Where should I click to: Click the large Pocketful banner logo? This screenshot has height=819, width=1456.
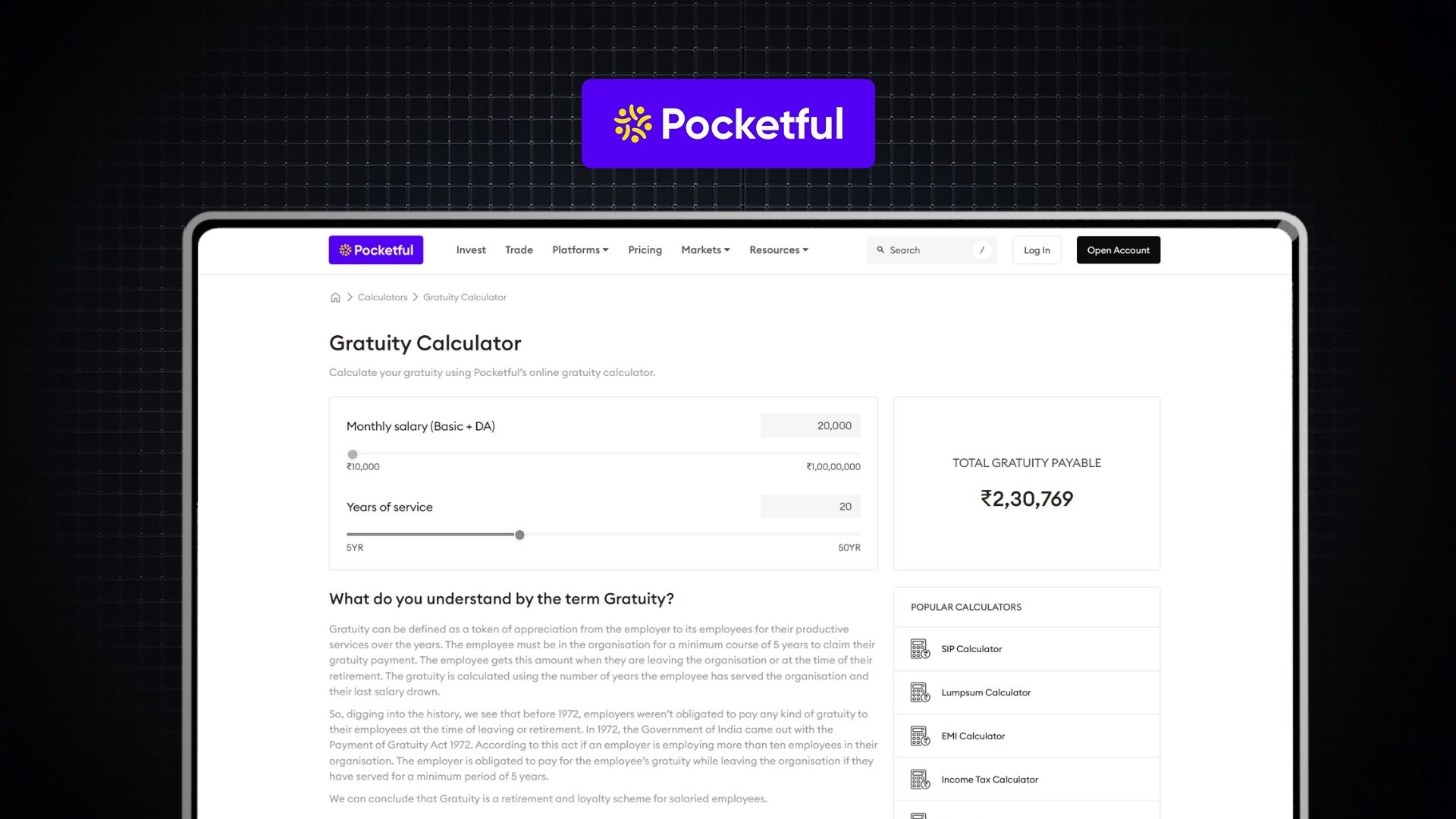(x=728, y=123)
